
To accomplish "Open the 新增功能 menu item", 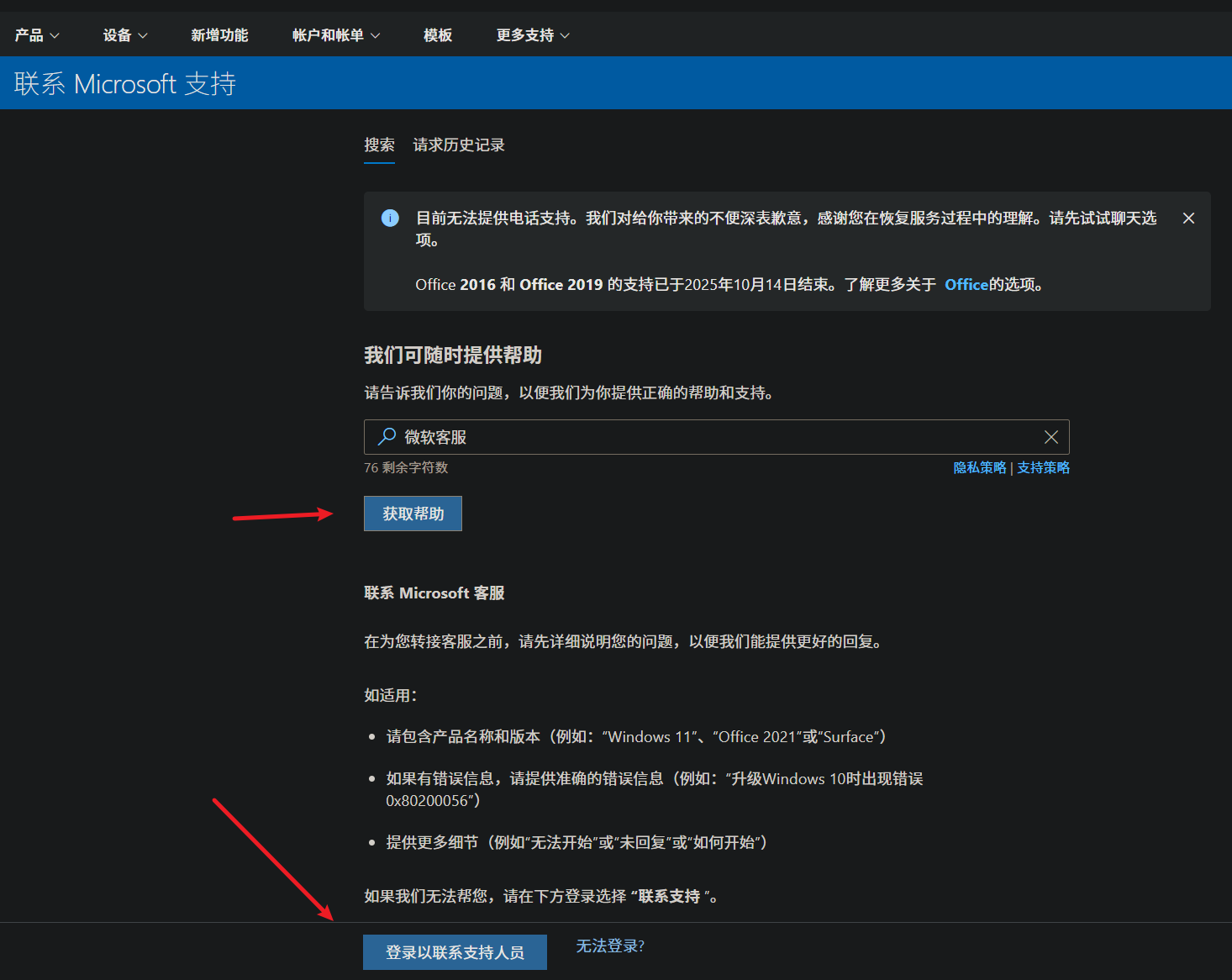I will pyautogui.click(x=219, y=34).
